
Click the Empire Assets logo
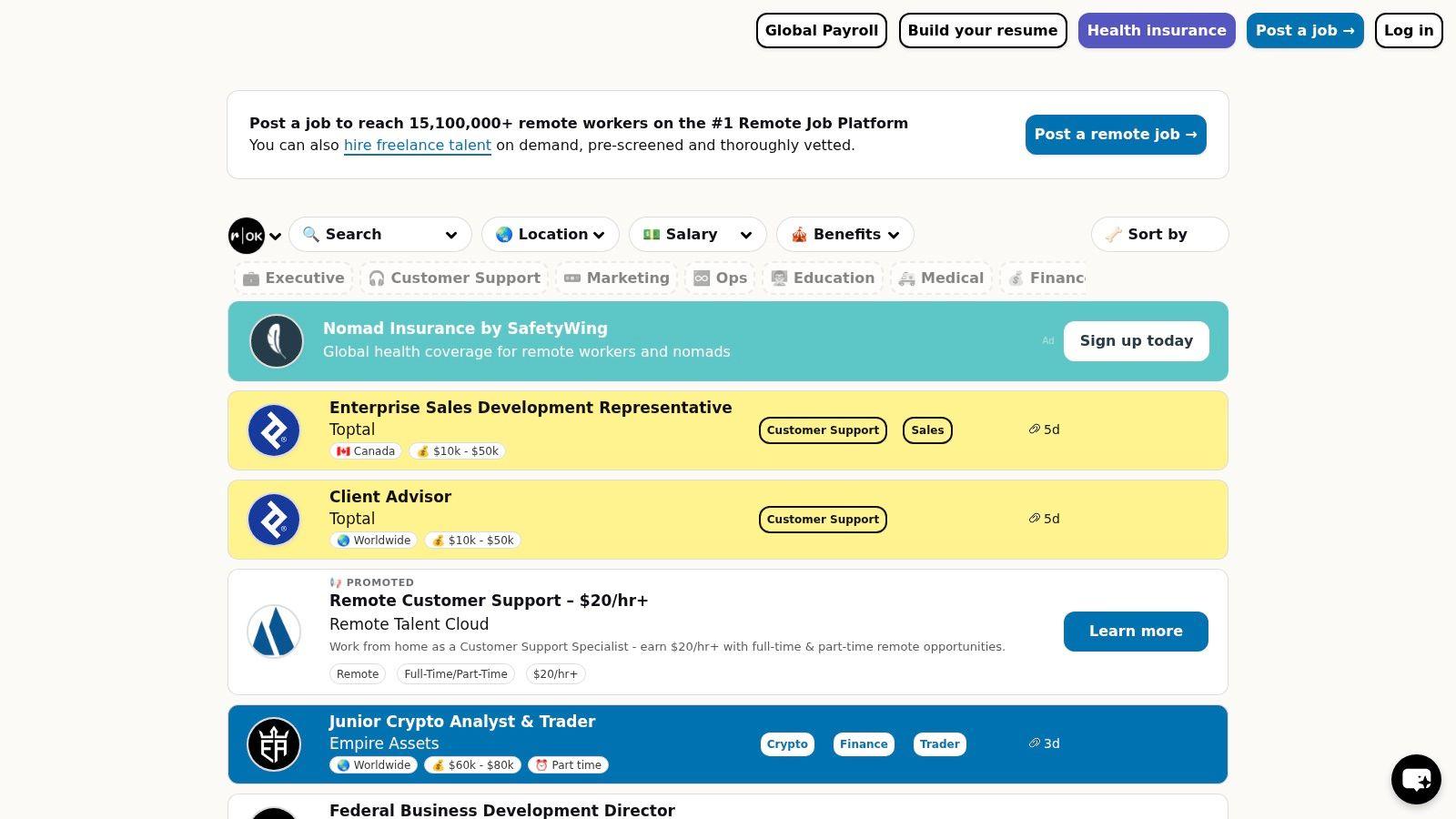pos(274,744)
